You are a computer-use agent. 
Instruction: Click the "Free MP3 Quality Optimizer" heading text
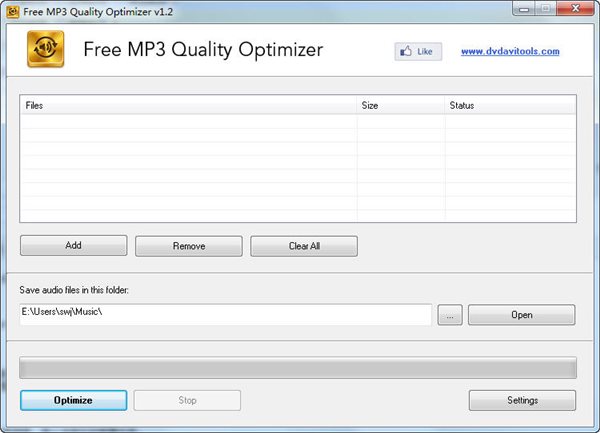(203, 50)
